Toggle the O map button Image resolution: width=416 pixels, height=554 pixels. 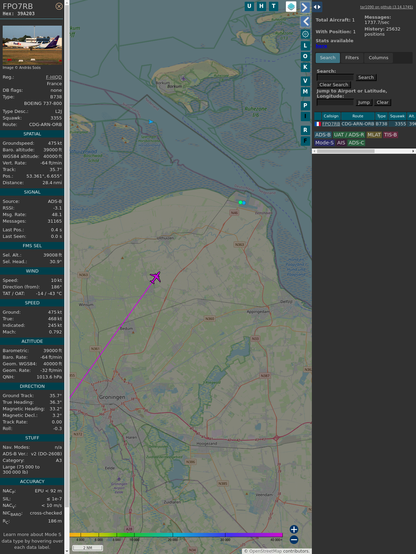305,57
